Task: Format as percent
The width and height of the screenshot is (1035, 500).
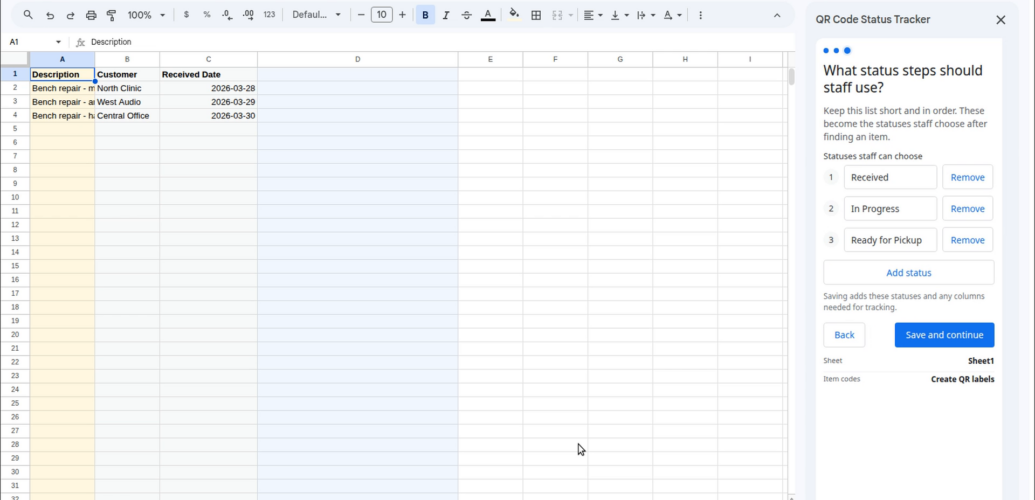Action: coord(207,15)
